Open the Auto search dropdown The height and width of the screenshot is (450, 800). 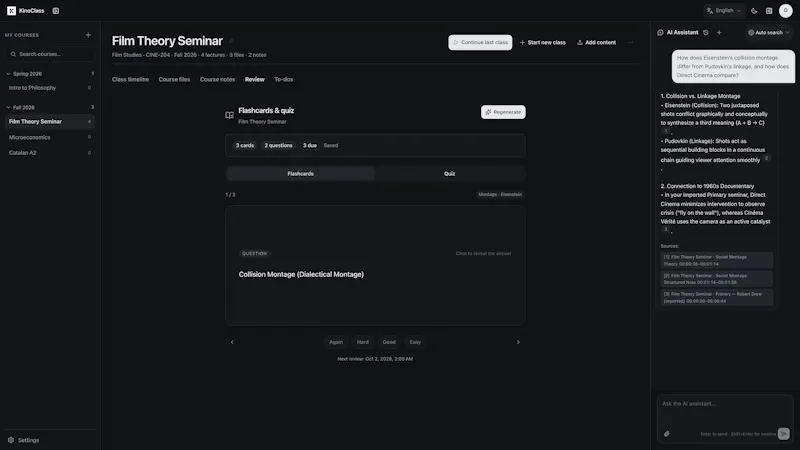point(768,32)
